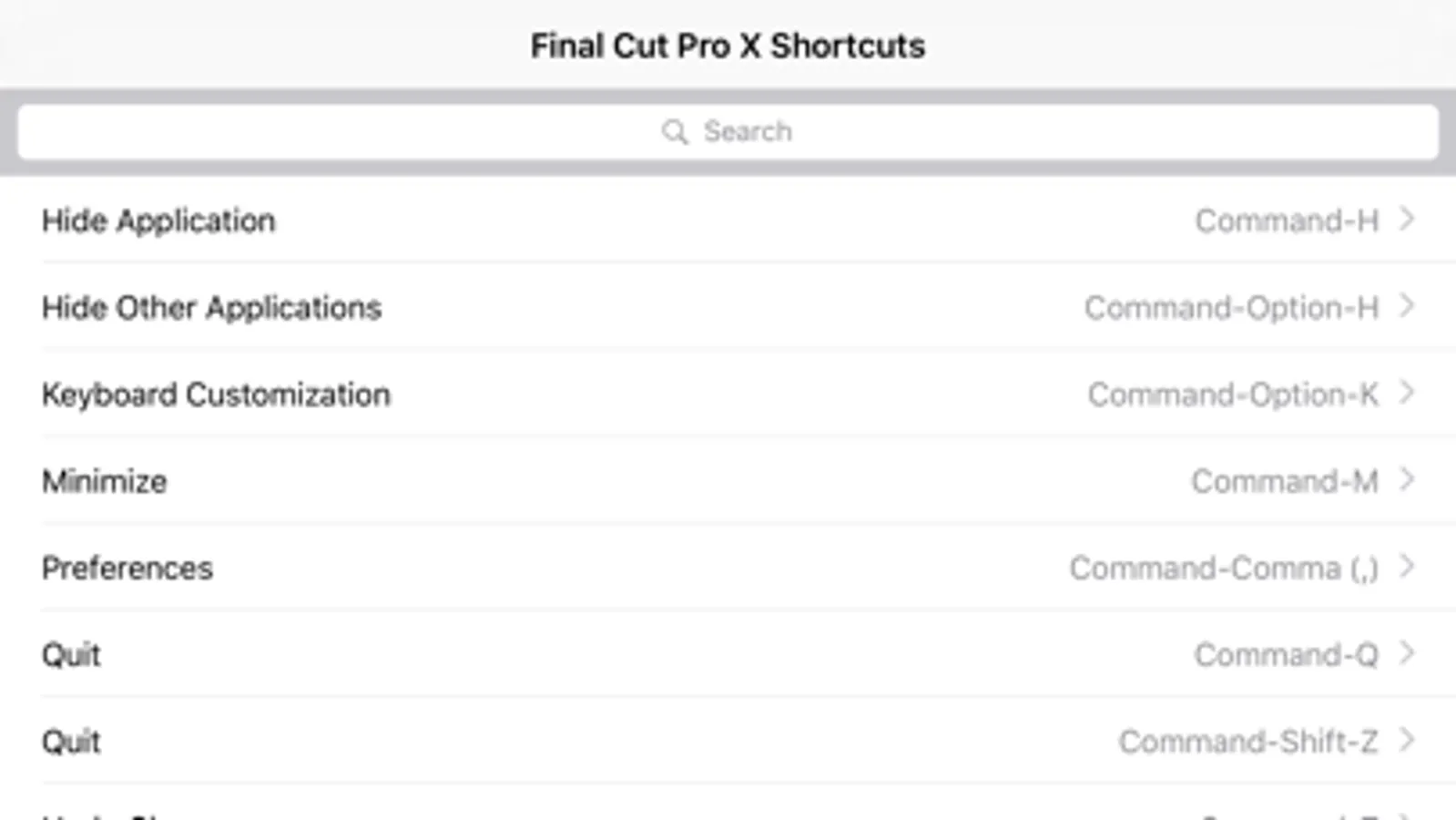Tap chevron next to Command-Q

[x=1407, y=652]
